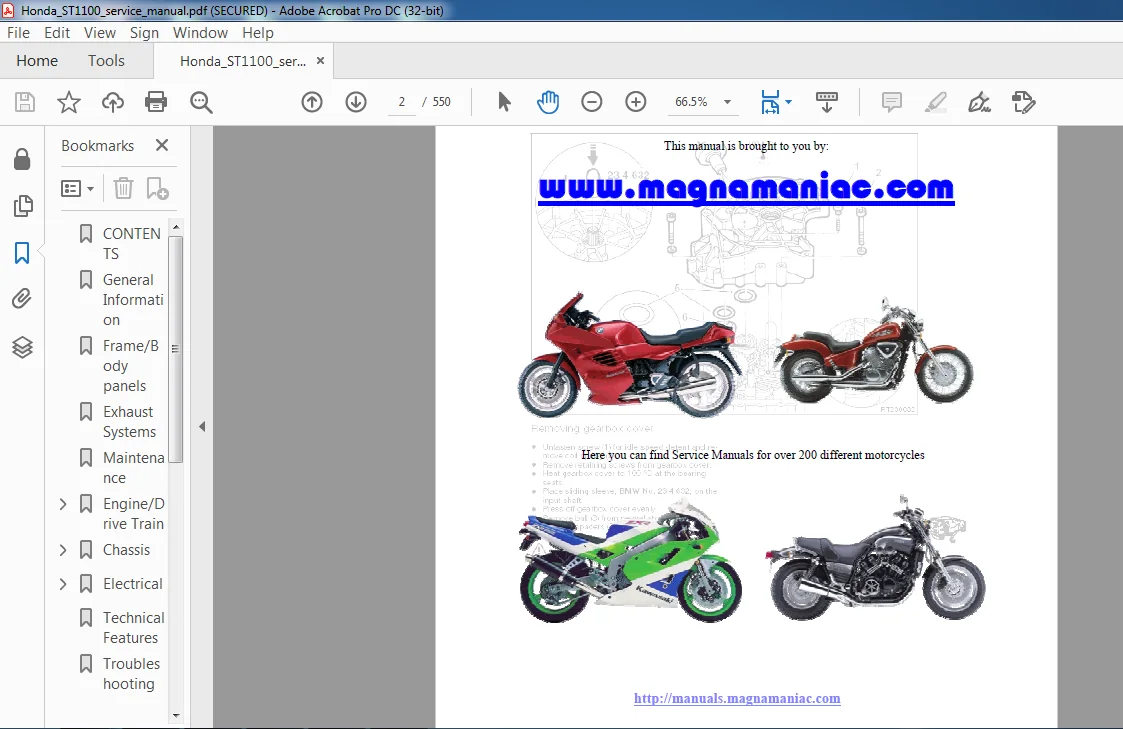Toggle the Bookmarks panel sidebar icon
1123x729 pixels.
22,253
